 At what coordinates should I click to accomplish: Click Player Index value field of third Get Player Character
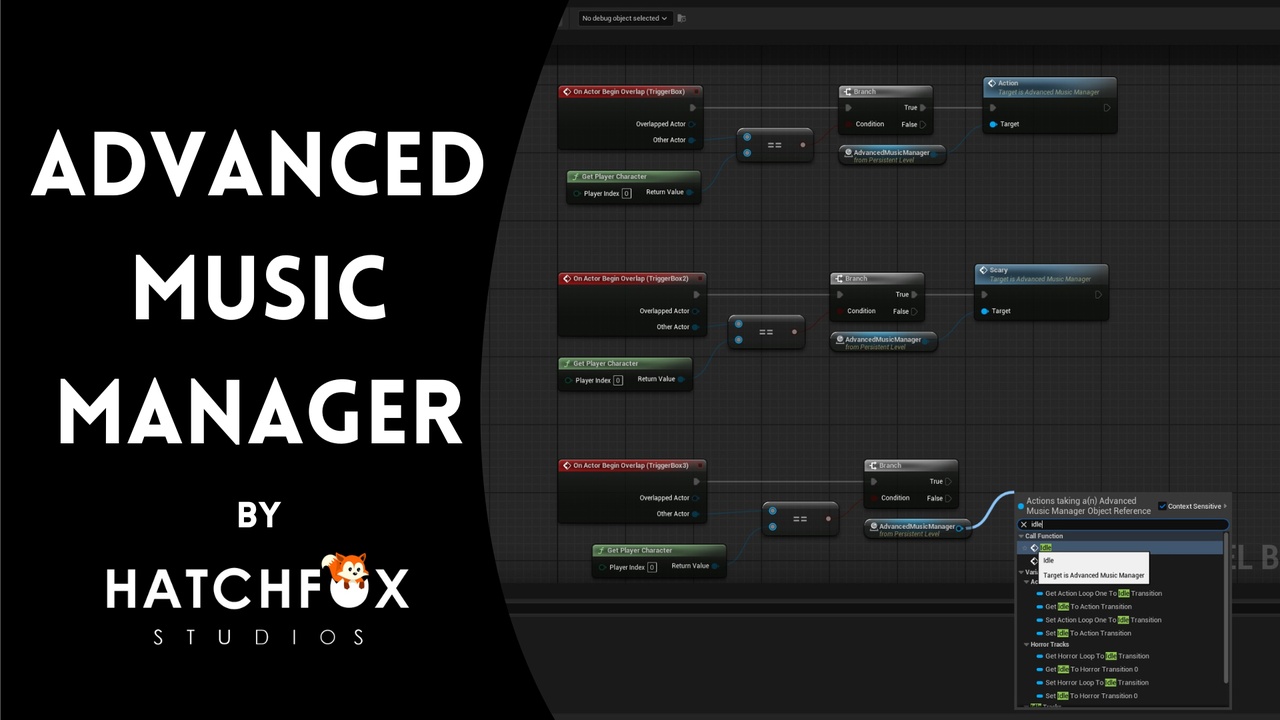tap(652, 567)
